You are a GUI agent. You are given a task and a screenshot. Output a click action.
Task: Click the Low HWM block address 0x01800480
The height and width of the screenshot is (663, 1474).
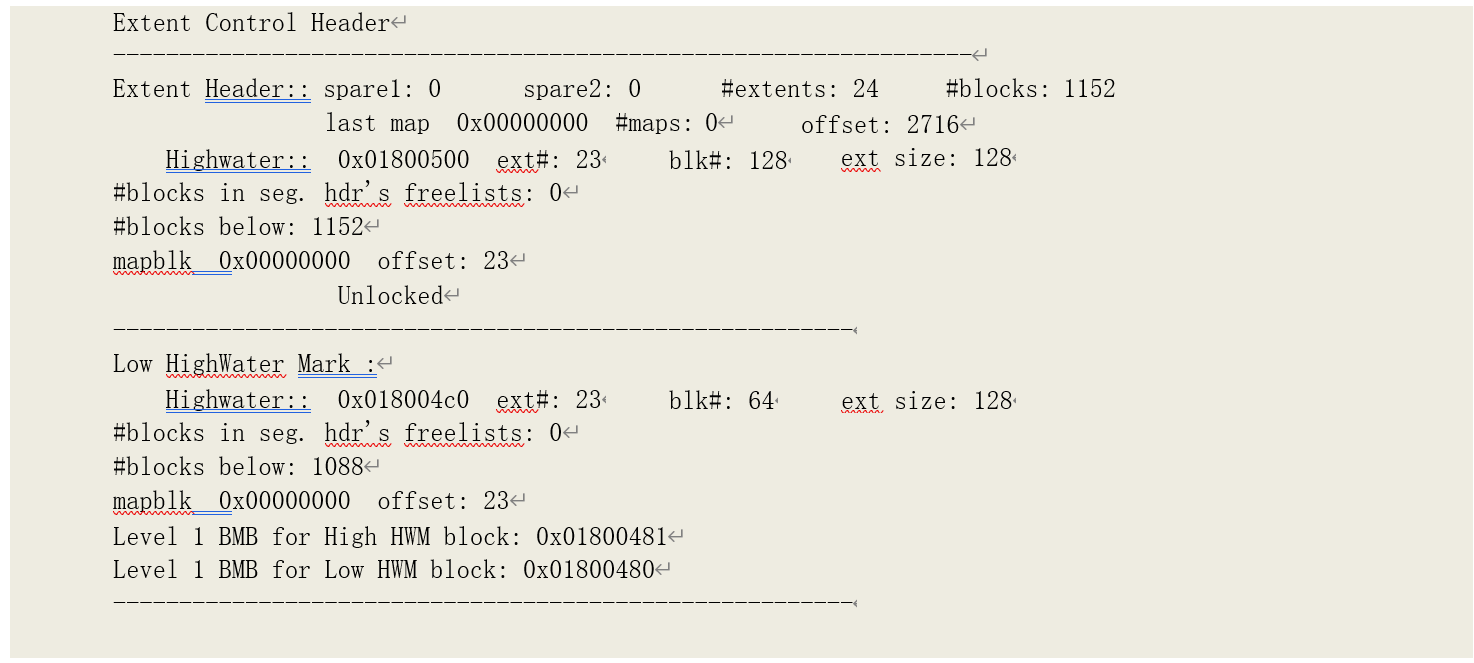[x=589, y=570]
